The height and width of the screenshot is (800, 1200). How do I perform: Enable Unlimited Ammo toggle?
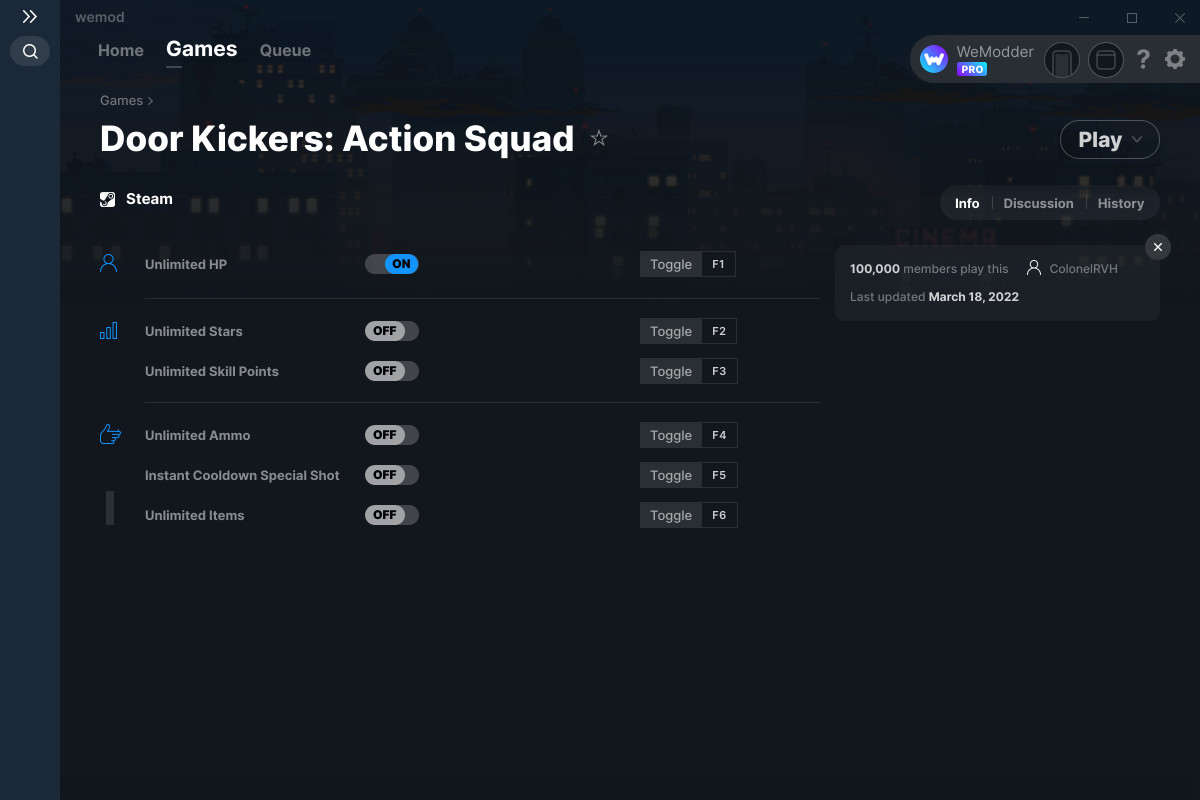[x=392, y=435]
